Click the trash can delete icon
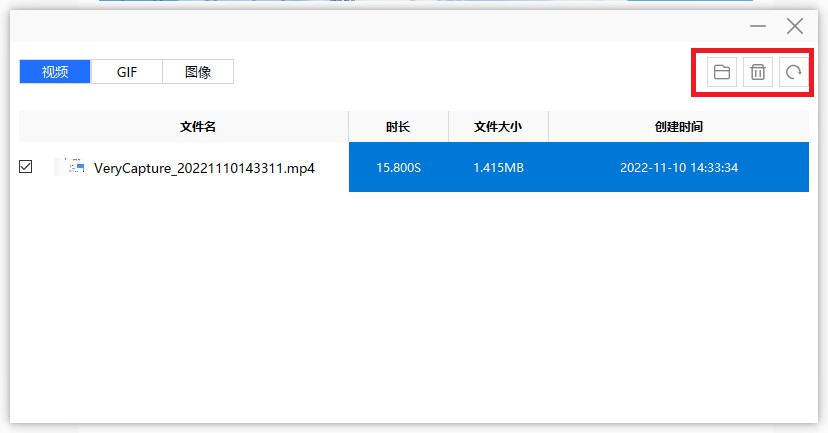 click(757, 72)
